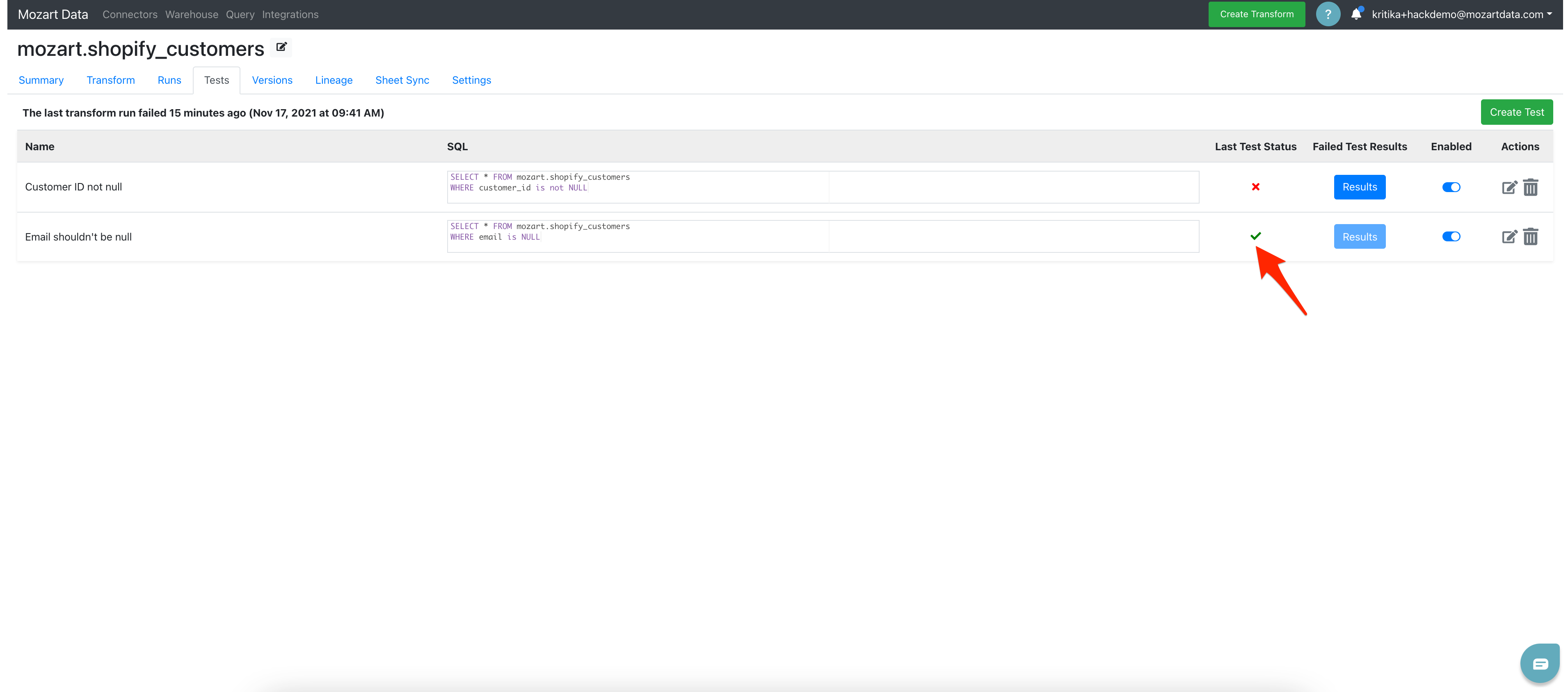
Task: Delete the Email shouldn't be null test
Action: [x=1530, y=236]
